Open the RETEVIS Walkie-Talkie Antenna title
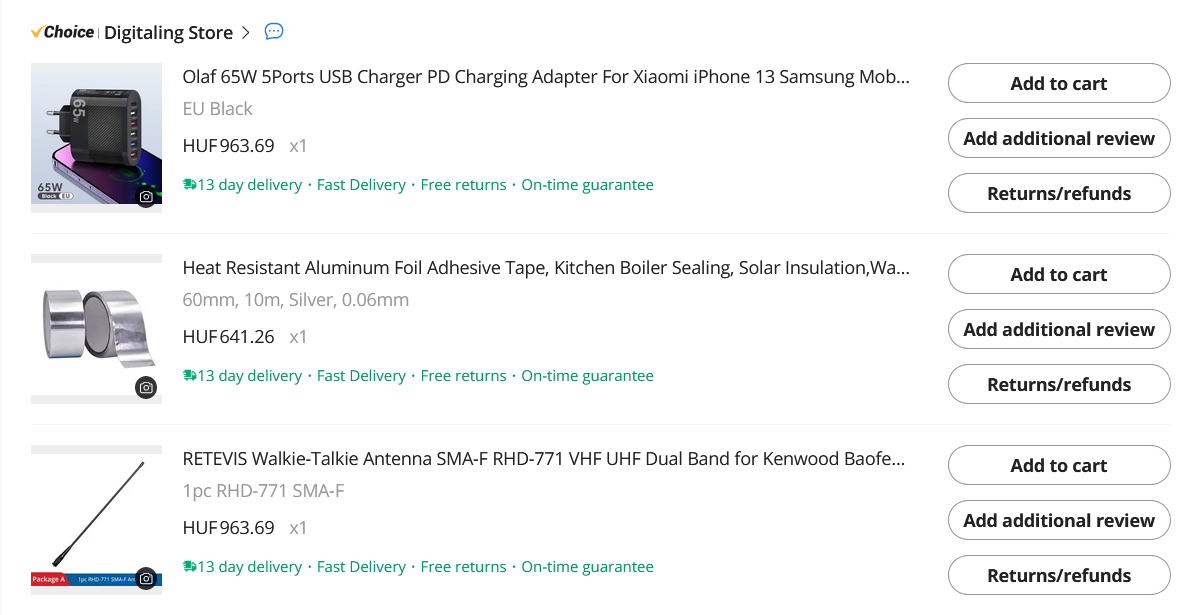This screenshot has width=1200, height=615. tap(546, 459)
